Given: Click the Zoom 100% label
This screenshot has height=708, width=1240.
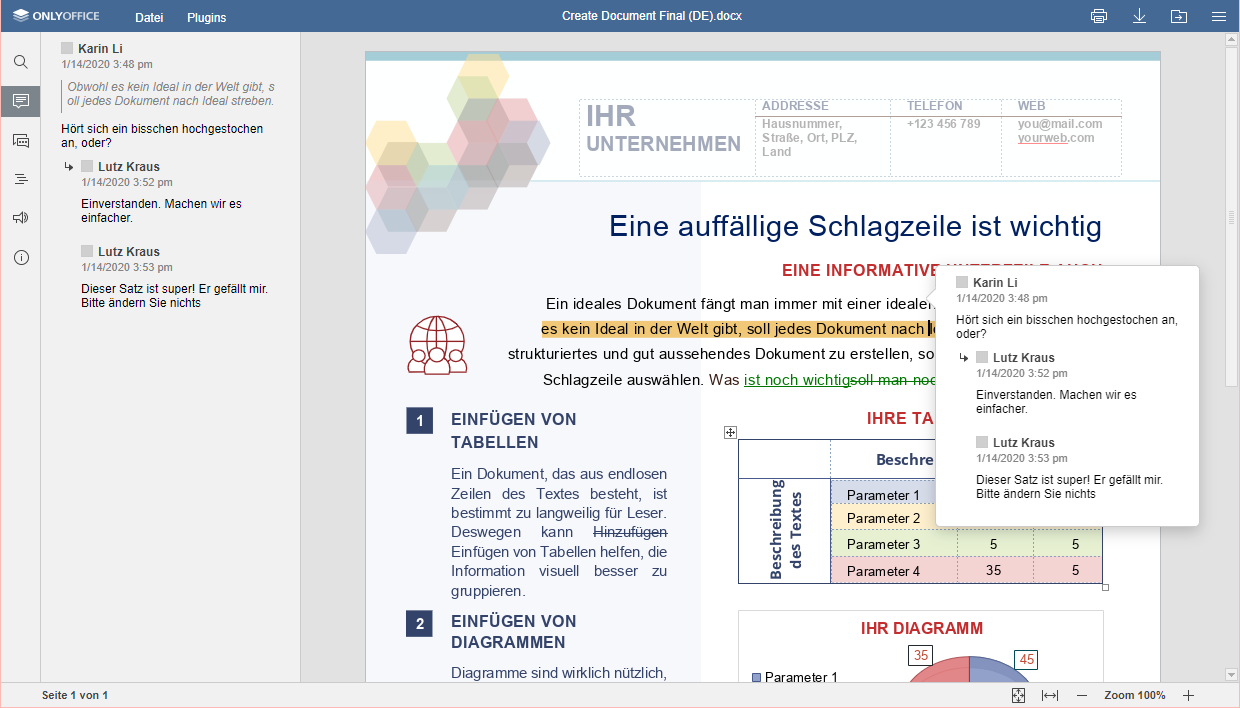Looking at the screenshot, I should tap(1135, 695).
